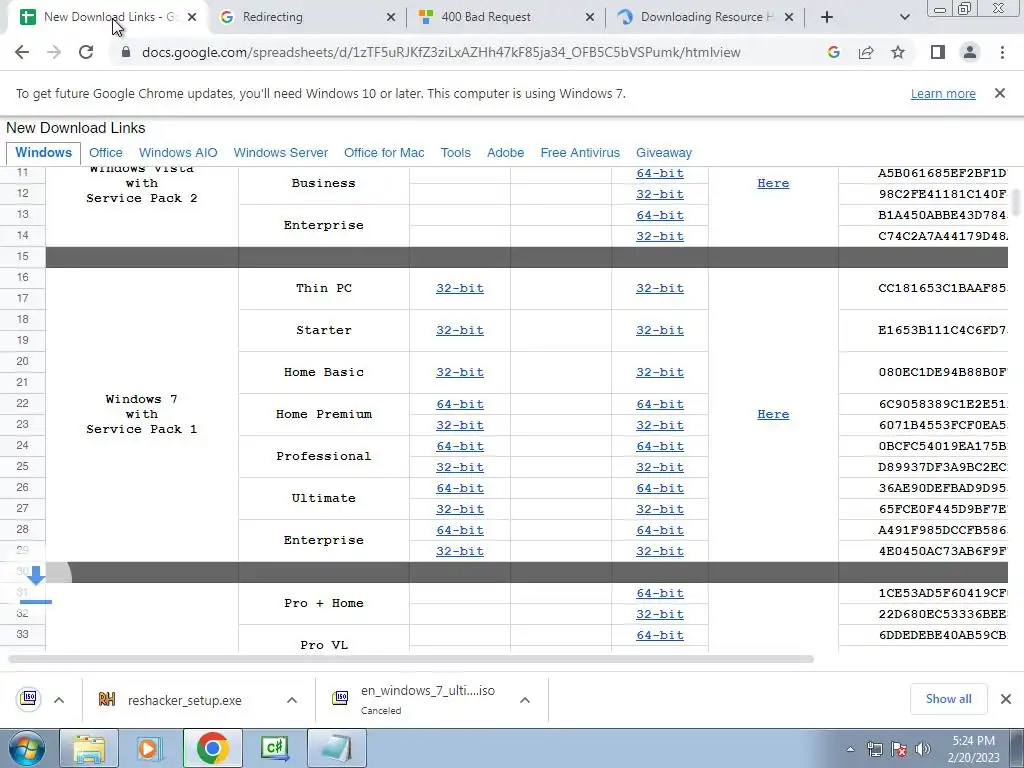
Task: Switch to the 400 Bad Request tab
Action: [x=506, y=17]
